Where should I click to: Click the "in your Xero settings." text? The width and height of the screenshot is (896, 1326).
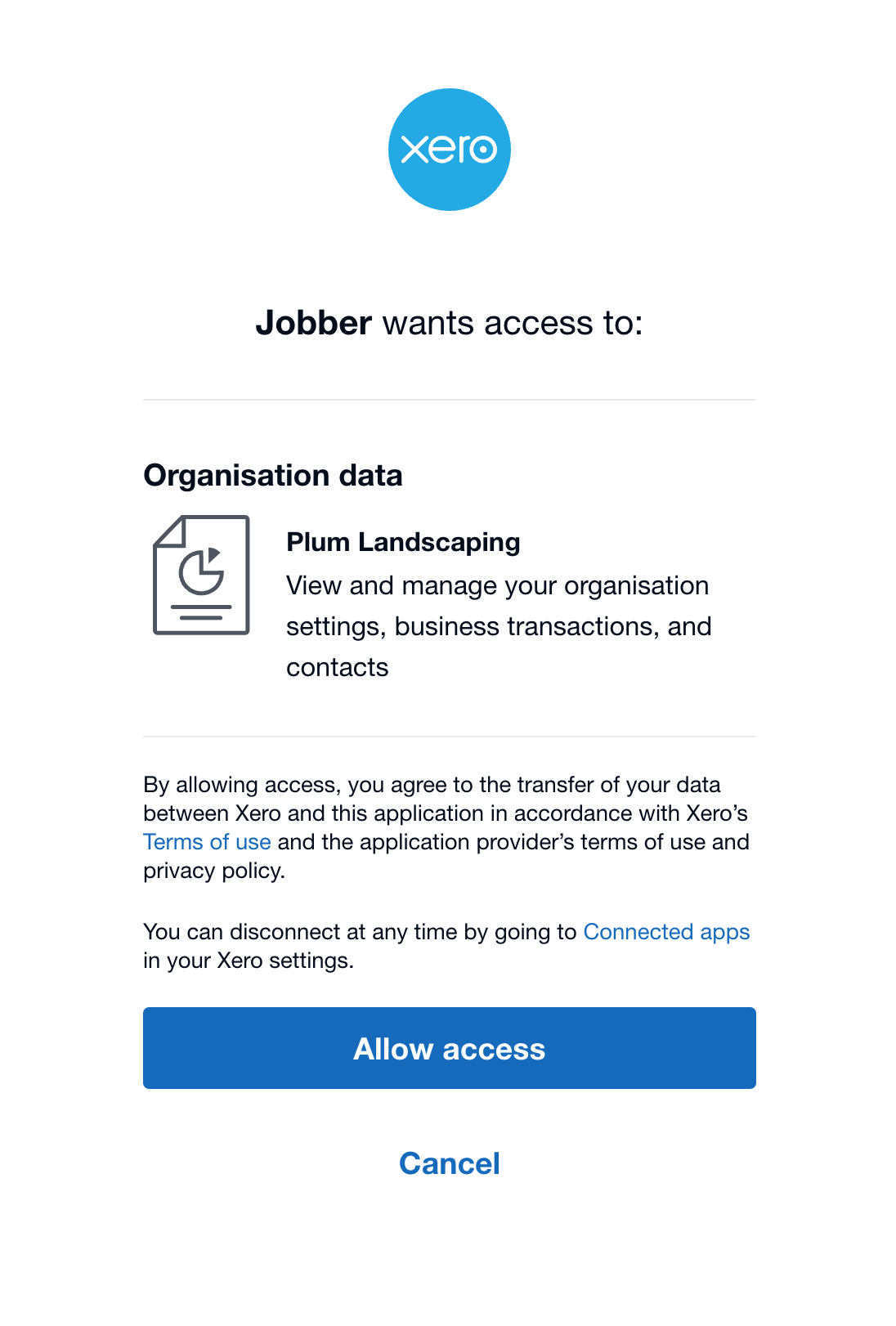[249, 961]
